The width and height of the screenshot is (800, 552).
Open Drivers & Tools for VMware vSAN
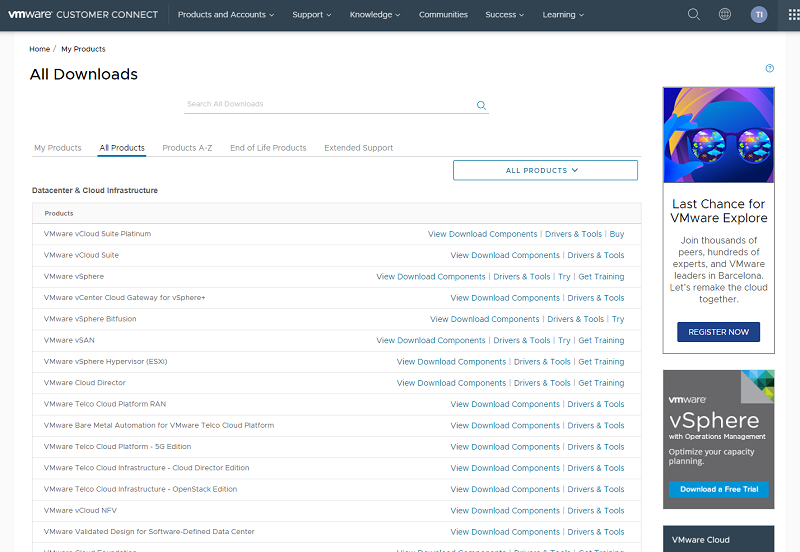(522, 340)
